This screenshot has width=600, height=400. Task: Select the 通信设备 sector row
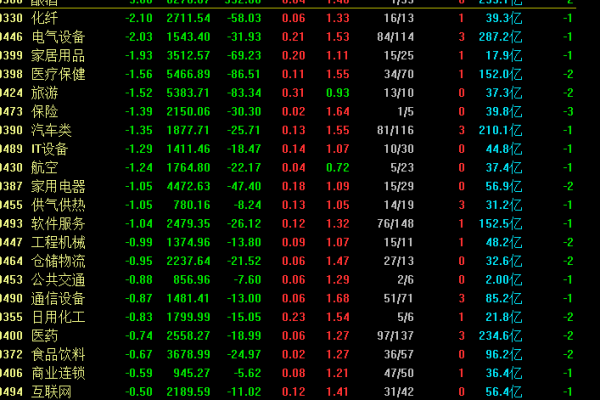59,298
